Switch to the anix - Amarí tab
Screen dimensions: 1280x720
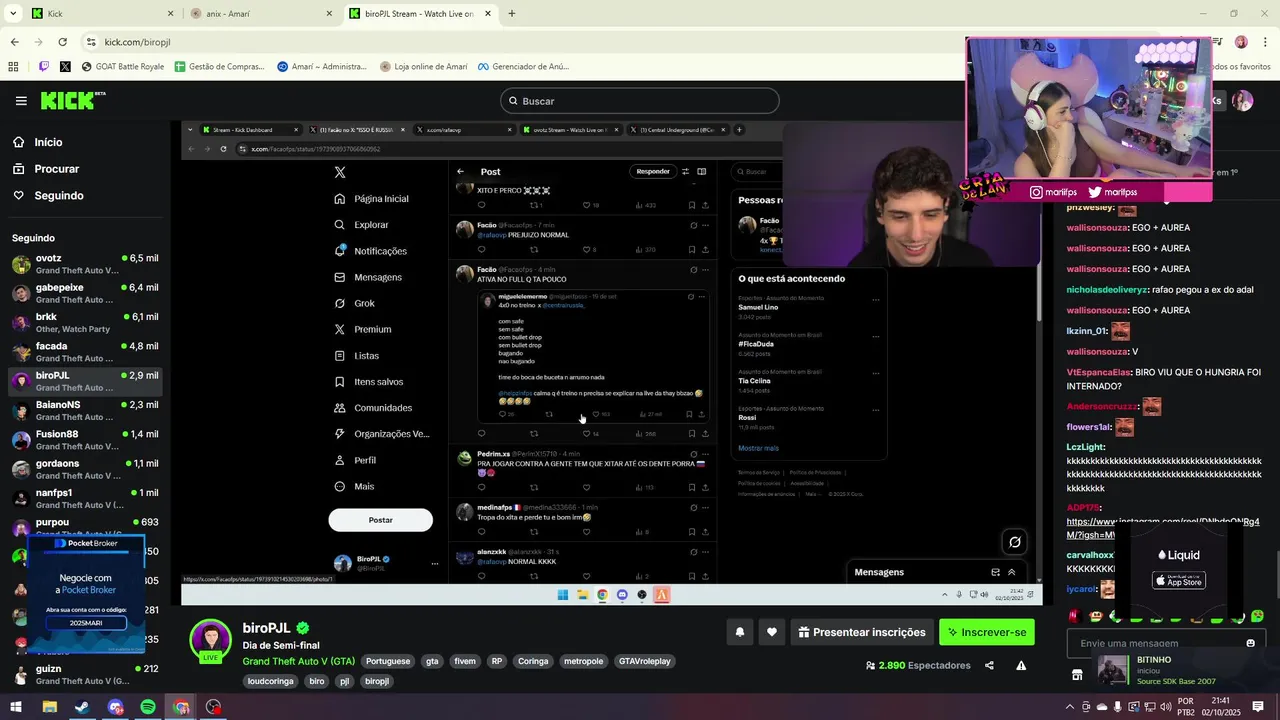coord(260,14)
